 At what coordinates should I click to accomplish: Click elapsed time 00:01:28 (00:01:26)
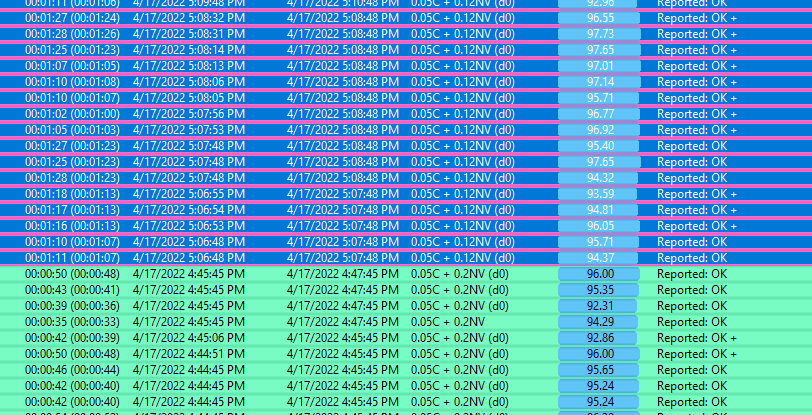[x=72, y=34]
